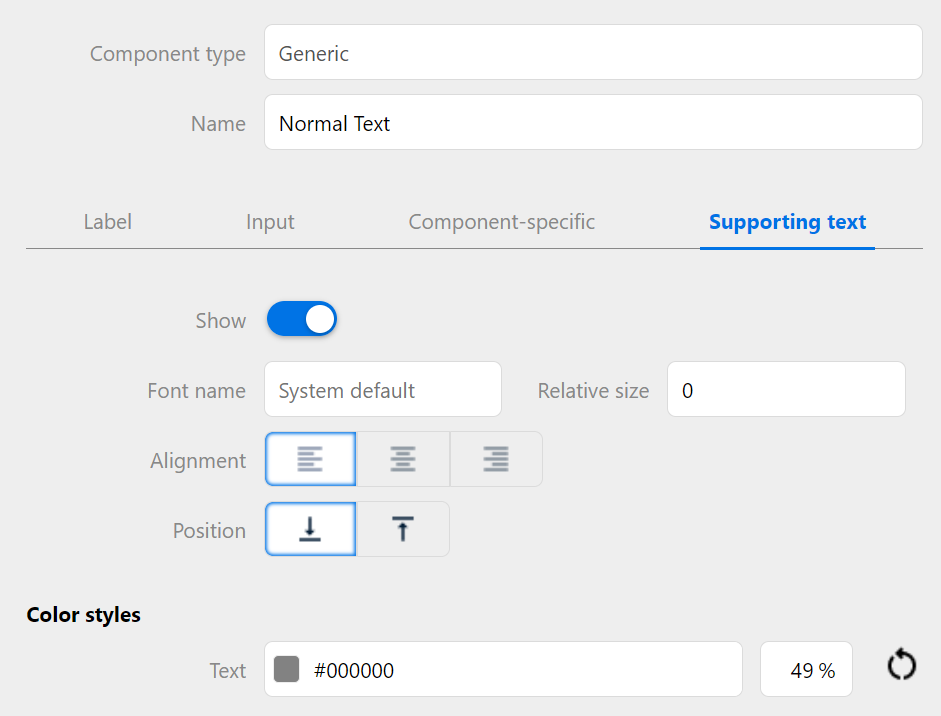The height and width of the screenshot is (716, 941).
Task: Go to the Component-specific tab
Action: 501,222
